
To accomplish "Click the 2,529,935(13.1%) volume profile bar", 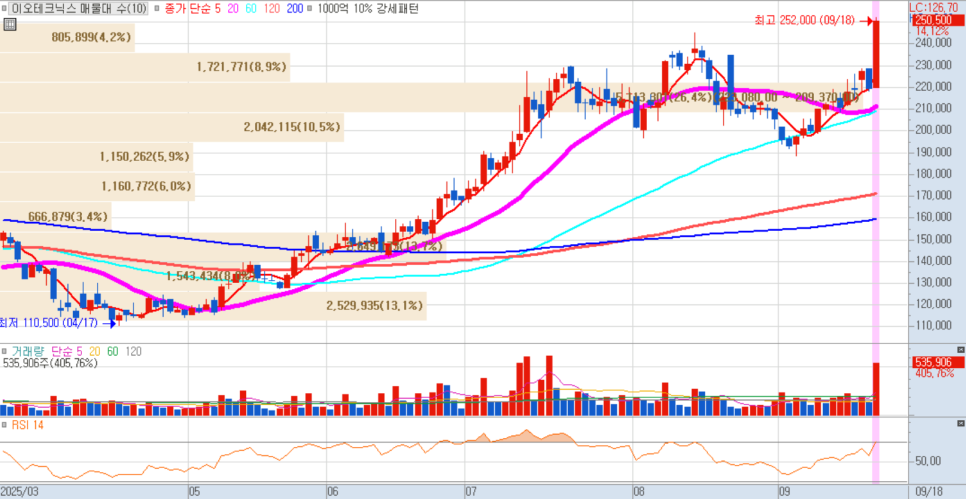I will tap(213, 306).
